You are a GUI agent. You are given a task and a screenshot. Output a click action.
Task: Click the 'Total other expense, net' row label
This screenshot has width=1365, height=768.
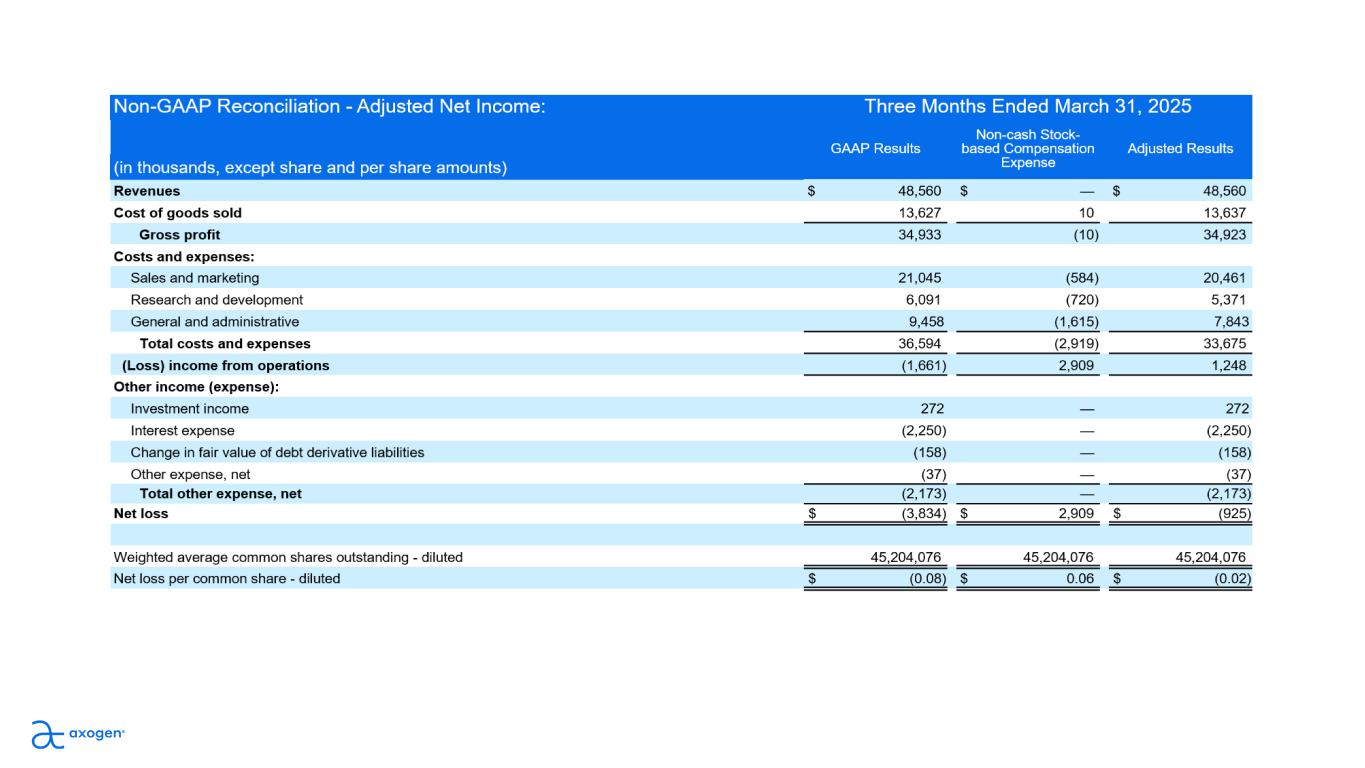[x=220, y=494]
